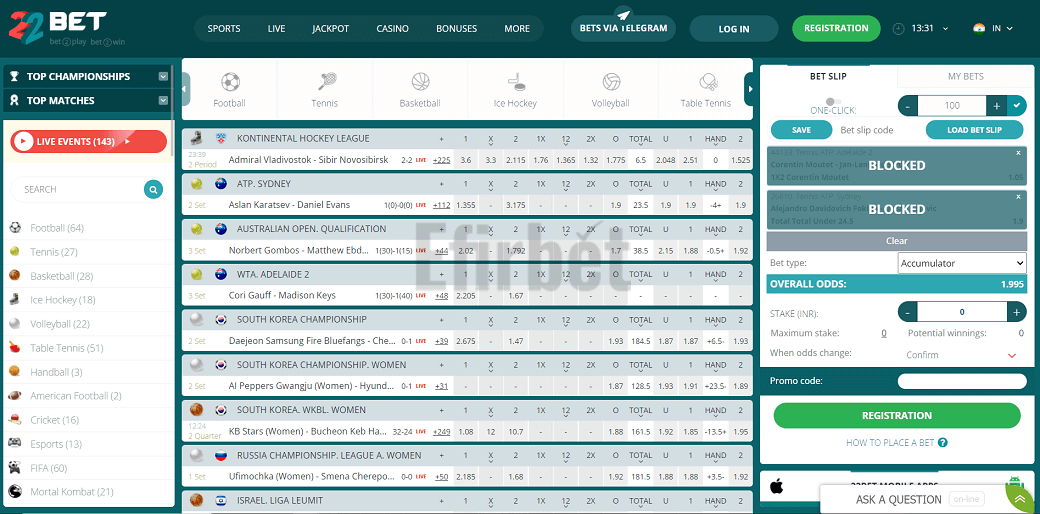Remove the Corentin Moutet blocked bet

tap(1019, 153)
